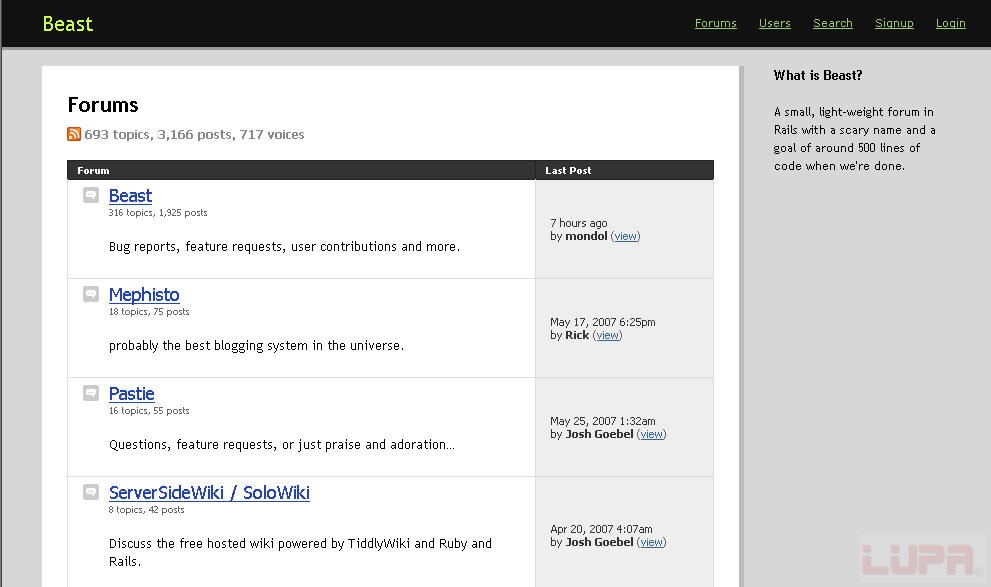
Task: Click '18 topics, 75 posts' text
Action: 149,312
